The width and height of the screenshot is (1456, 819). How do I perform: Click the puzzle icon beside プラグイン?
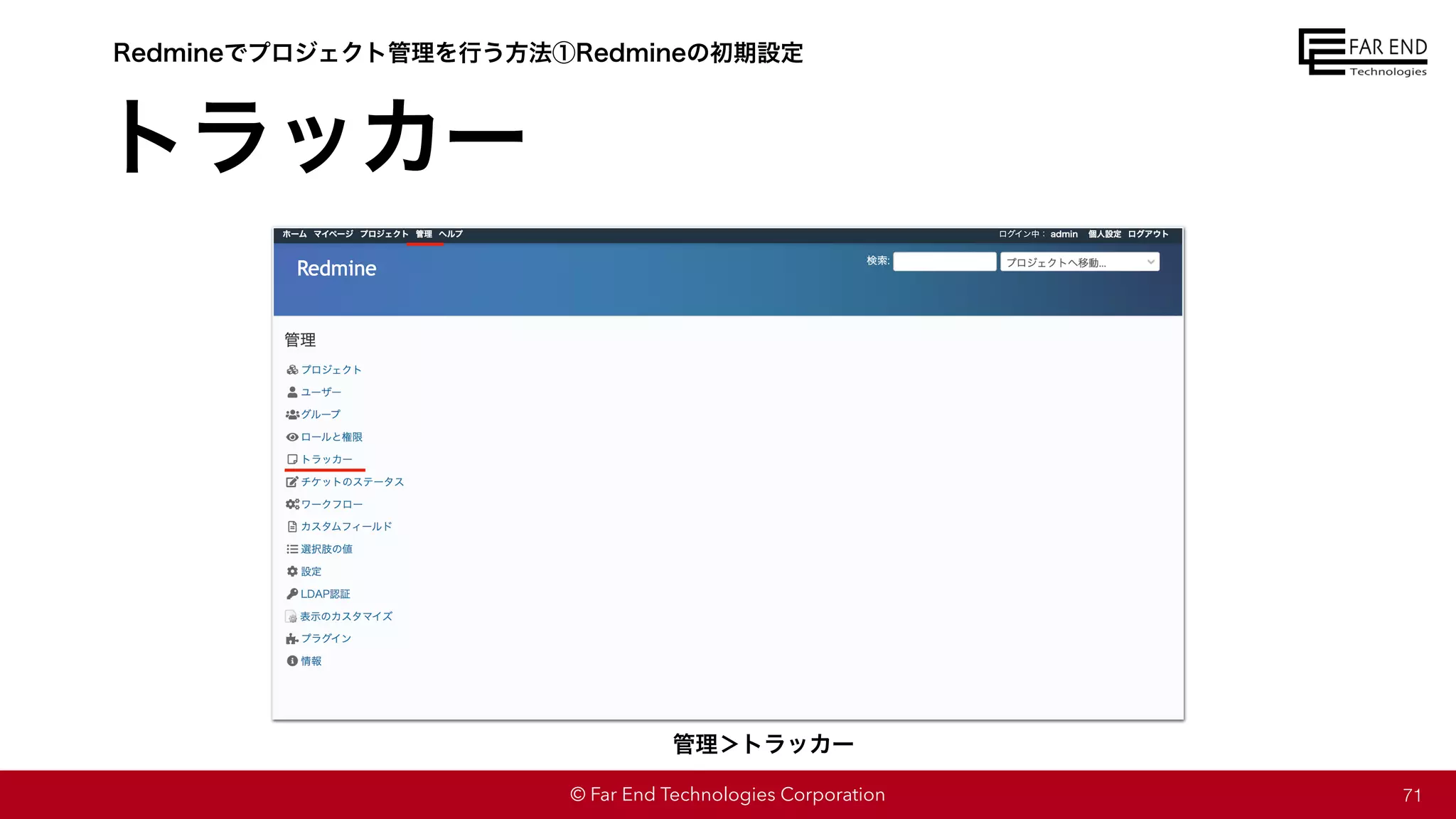pos(292,638)
